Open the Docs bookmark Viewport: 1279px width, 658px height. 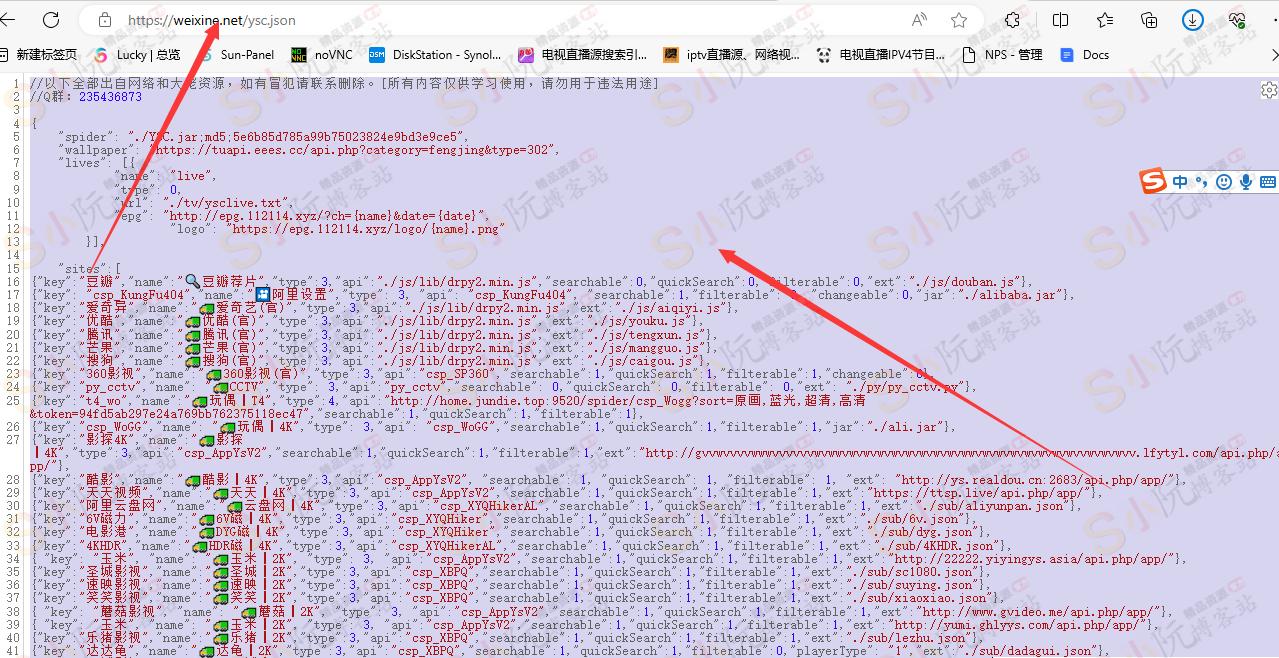(x=1085, y=55)
